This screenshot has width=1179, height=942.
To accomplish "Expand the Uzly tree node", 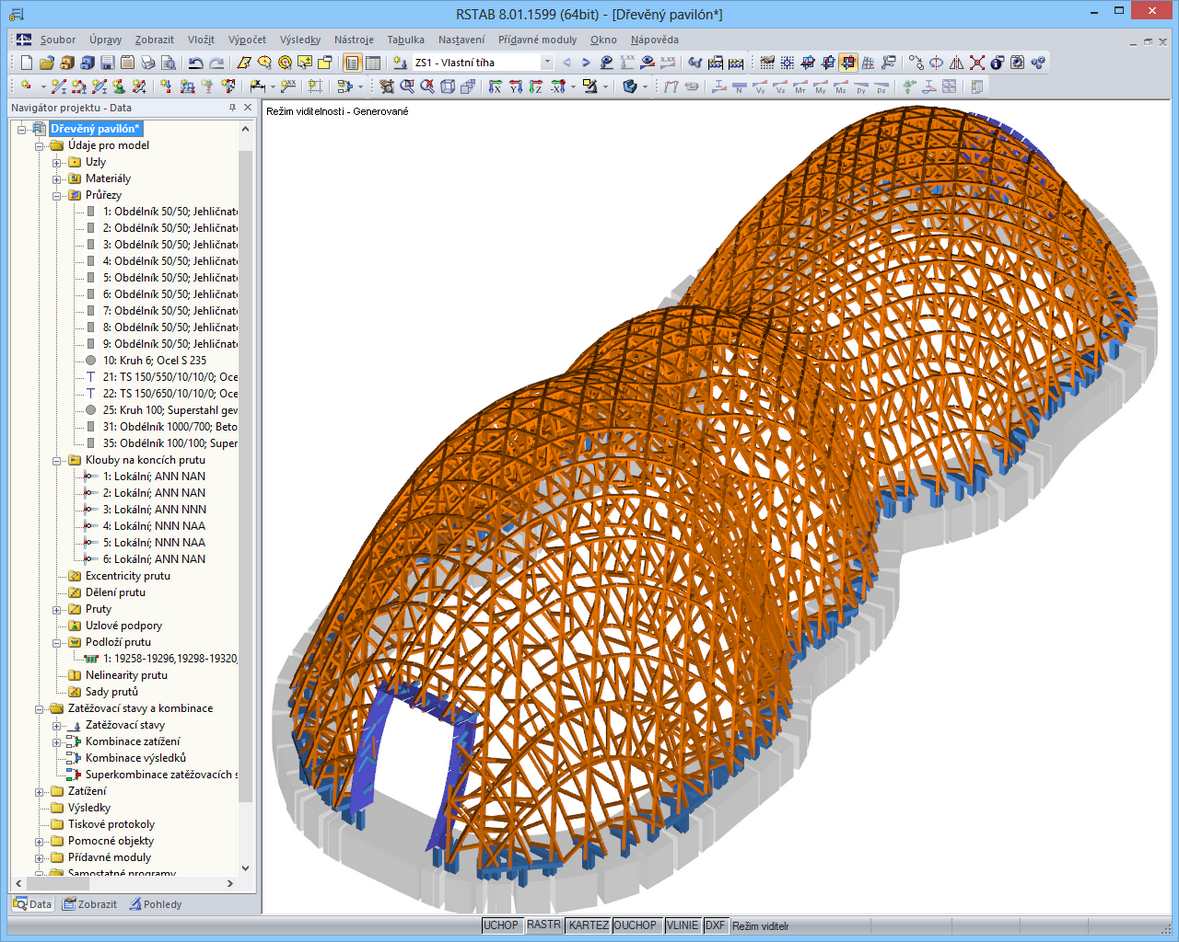I will click(56, 162).
